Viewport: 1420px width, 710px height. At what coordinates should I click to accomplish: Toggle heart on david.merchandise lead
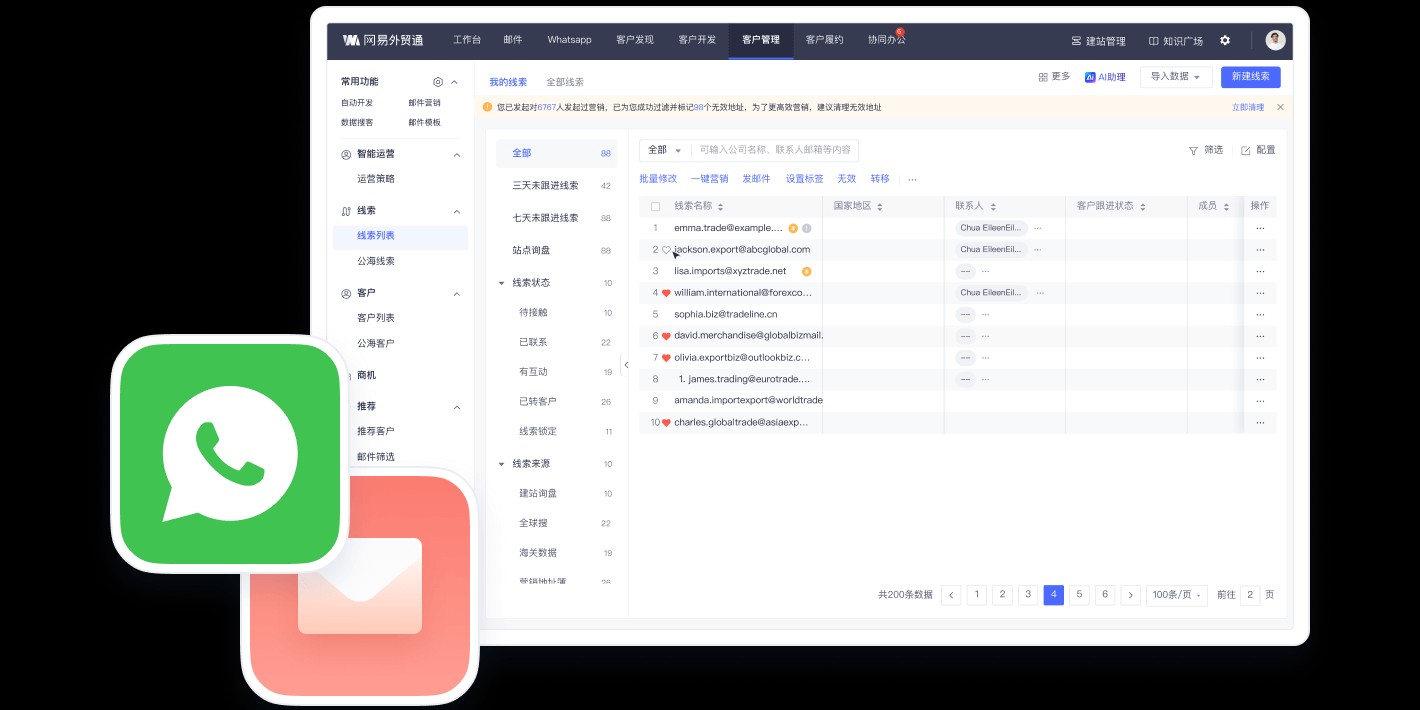(x=666, y=336)
